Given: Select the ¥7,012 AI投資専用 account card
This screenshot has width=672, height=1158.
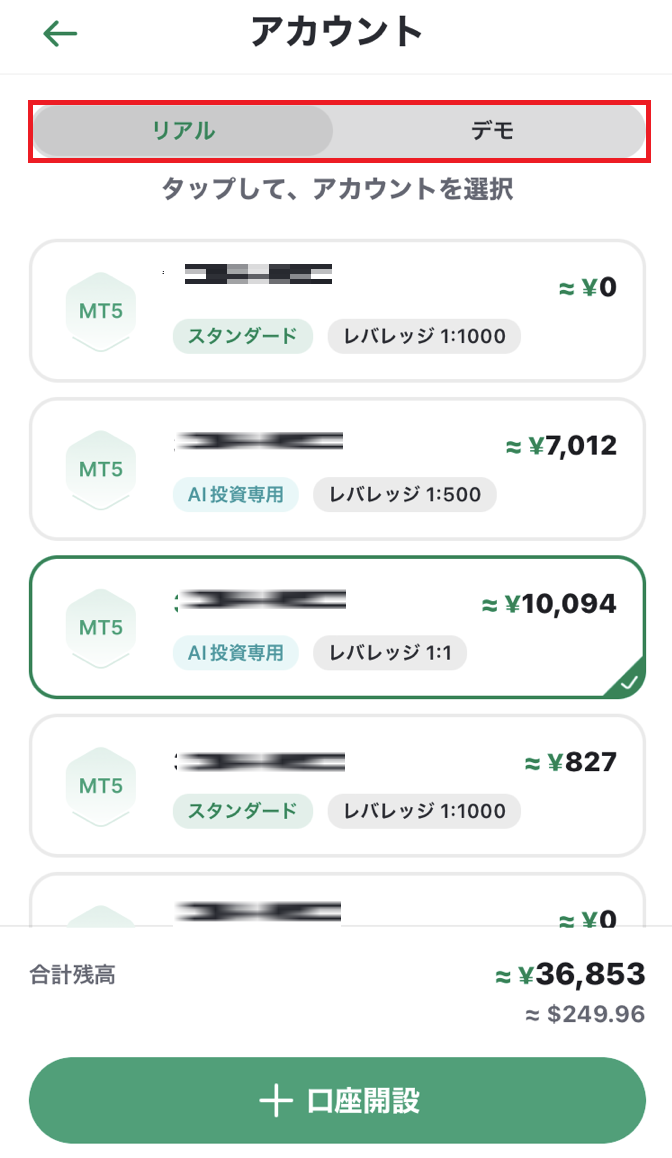Looking at the screenshot, I should coord(336,469).
